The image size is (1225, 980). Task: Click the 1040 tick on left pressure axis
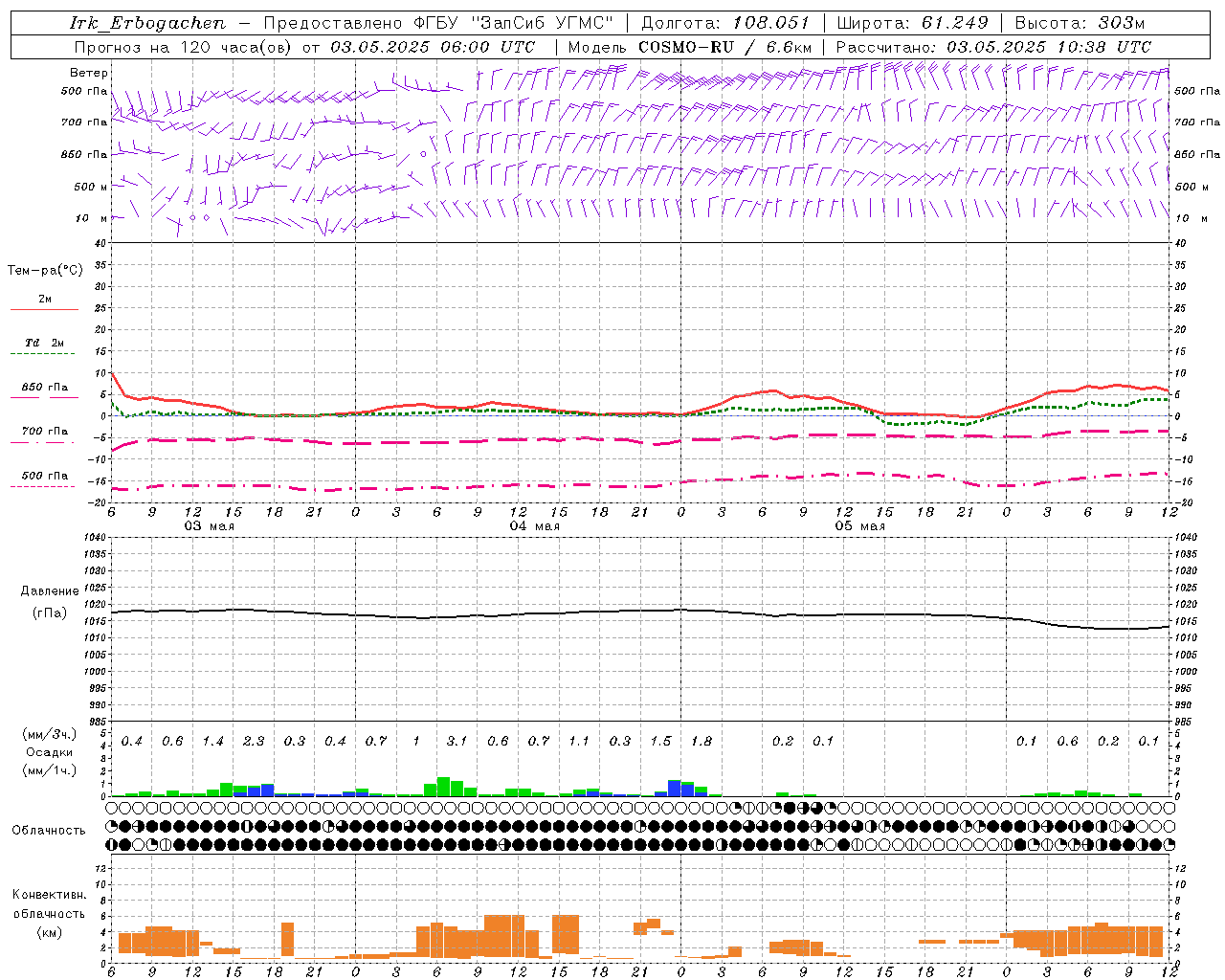(97, 538)
